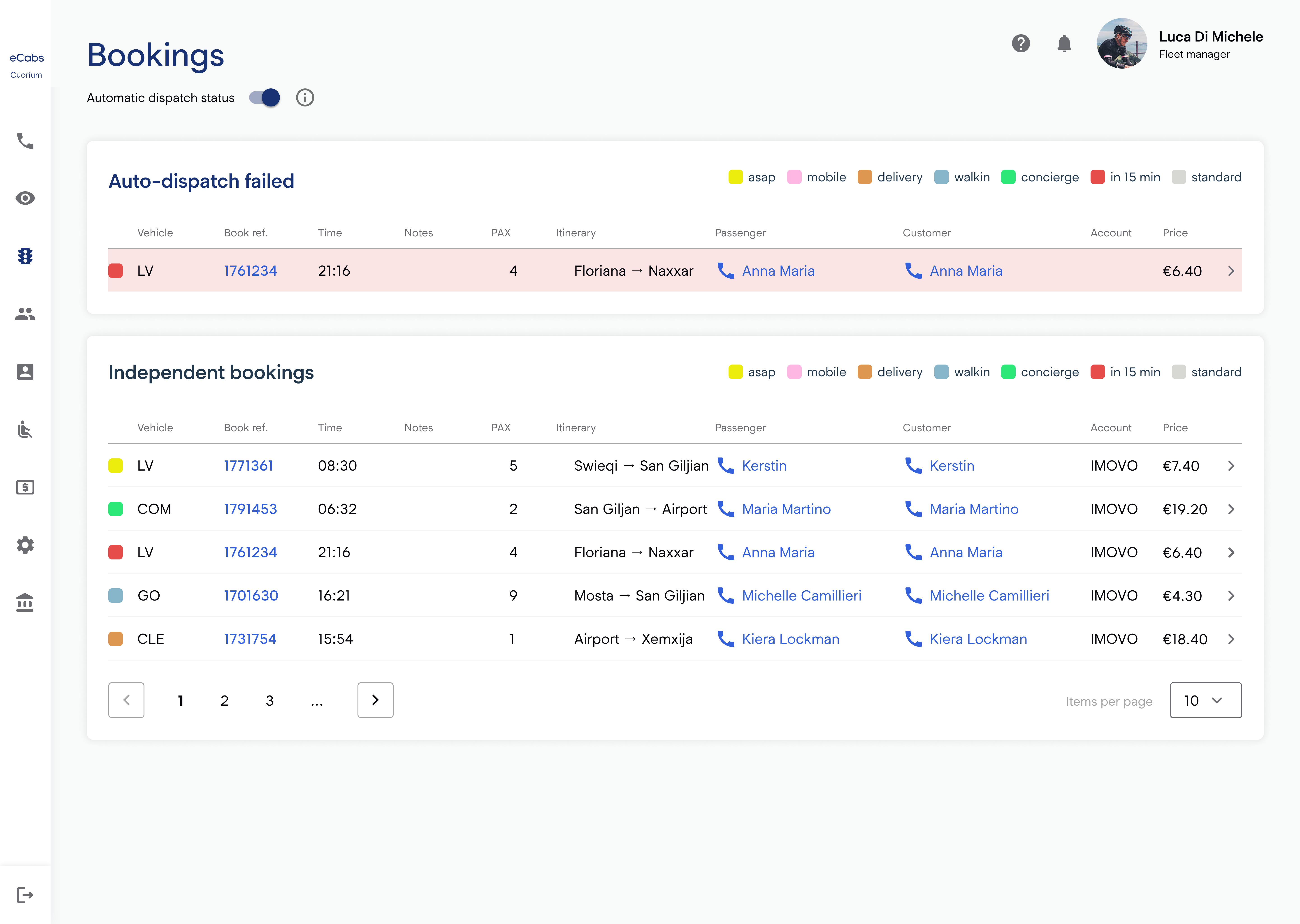1300x924 pixels.
Task: Call passenger Anna Maria in Auto-dispatch failed
Action: 726,271
